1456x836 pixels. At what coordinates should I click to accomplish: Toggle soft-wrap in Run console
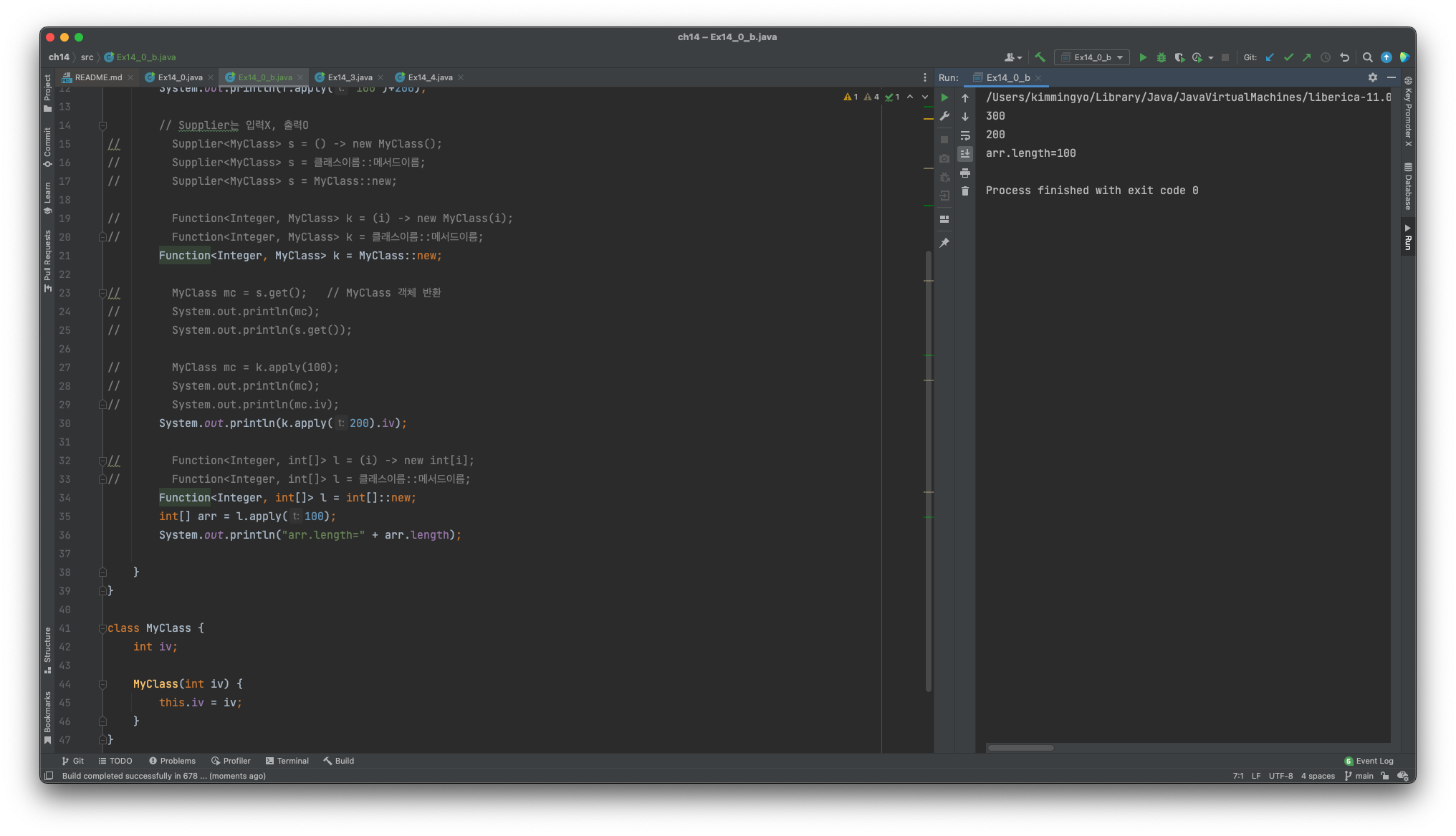click(x=965, y=135)
